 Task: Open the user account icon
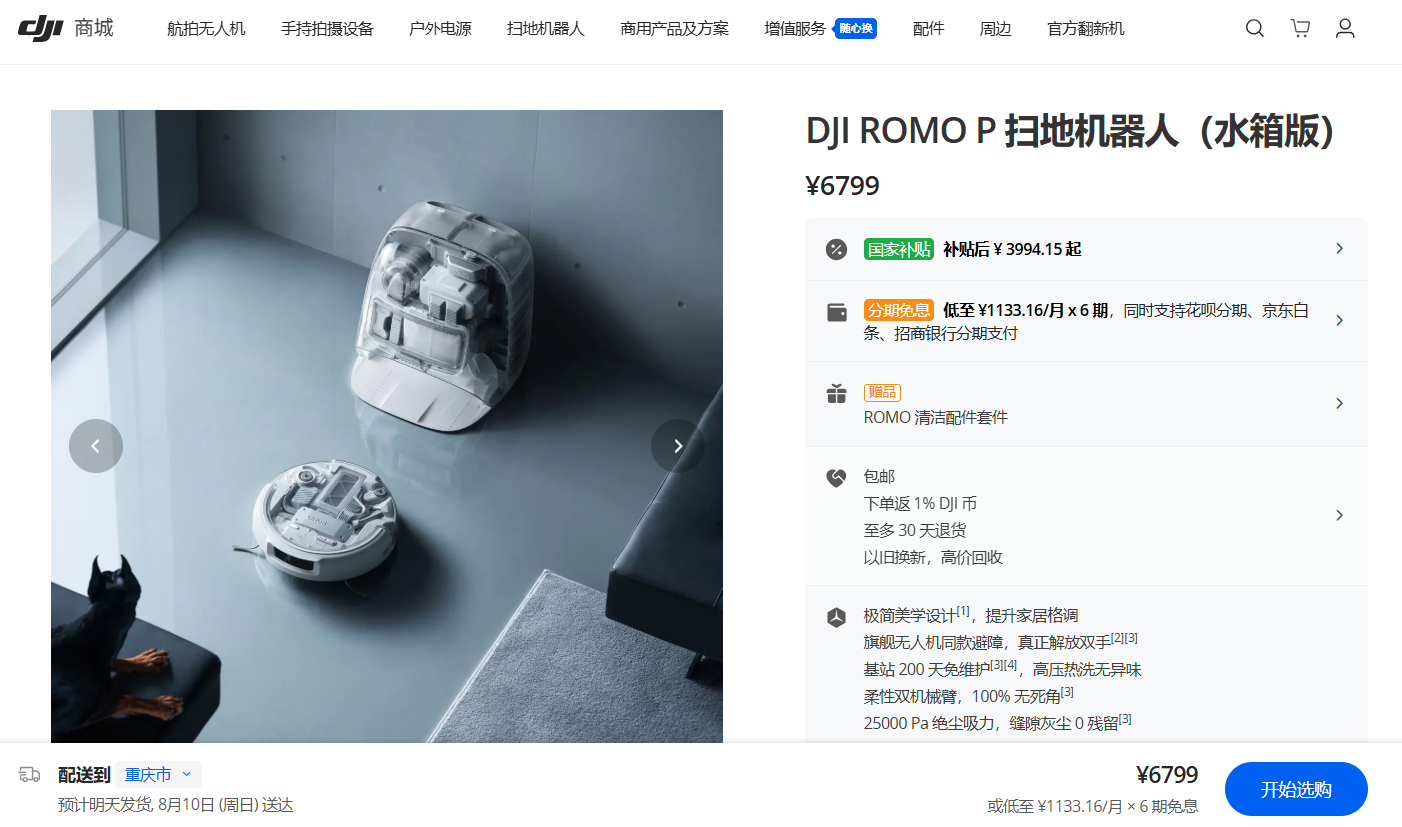1345,28
